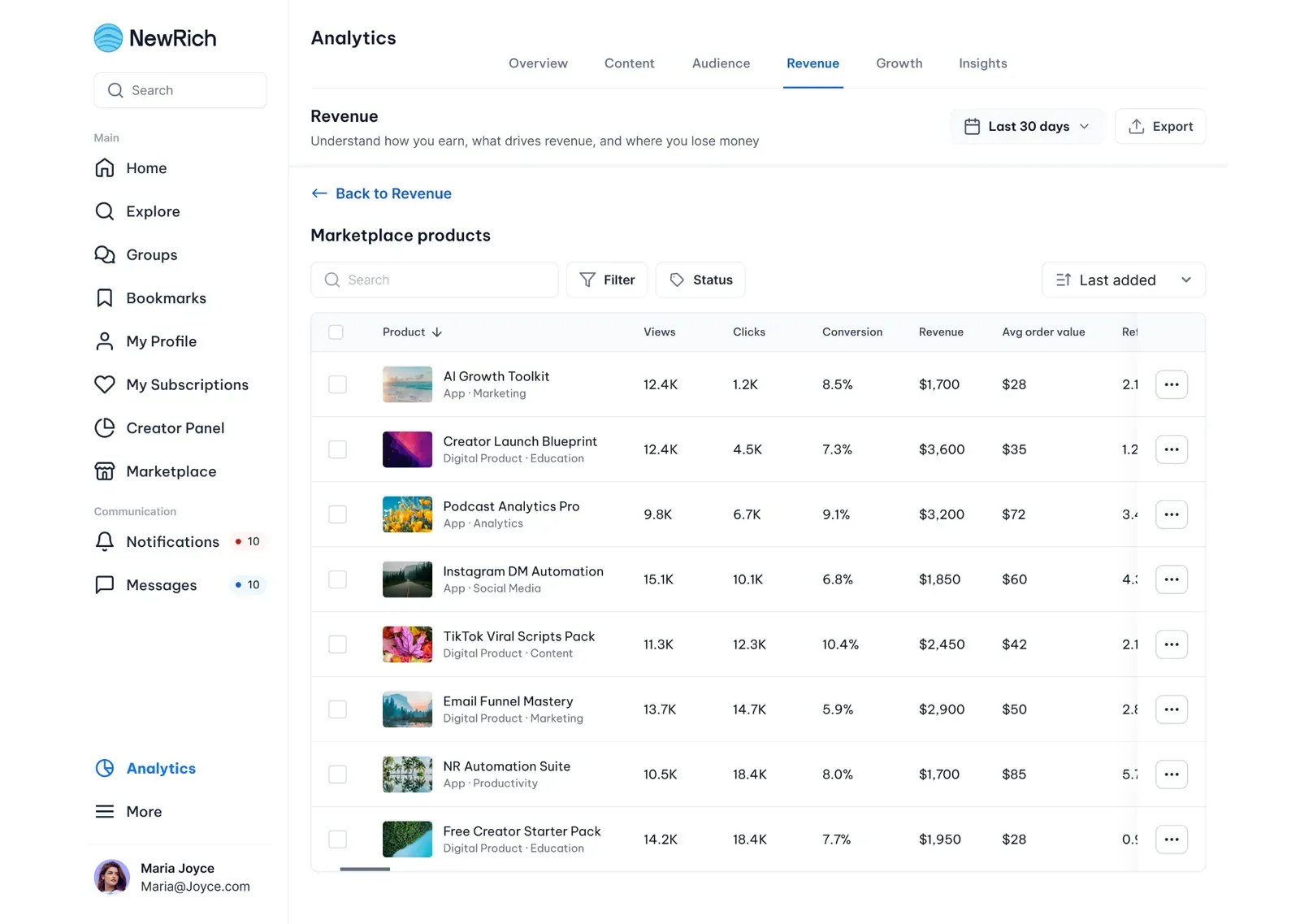Viewport: 1300px width, 924px height.
Task: Click the Conversion column header
Action: [851, 332]
